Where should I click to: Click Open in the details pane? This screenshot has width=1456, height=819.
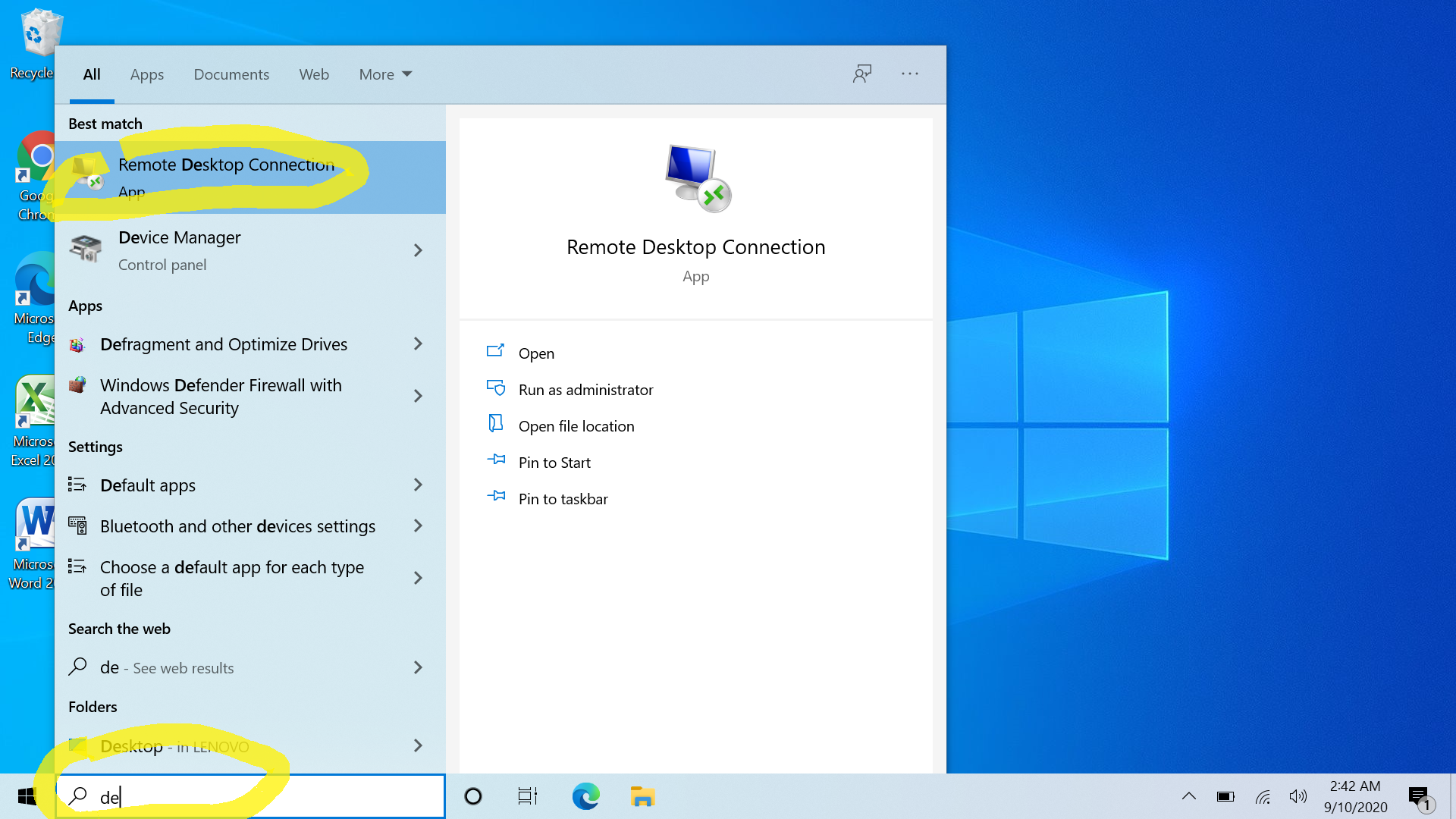(x=536, y=353)
